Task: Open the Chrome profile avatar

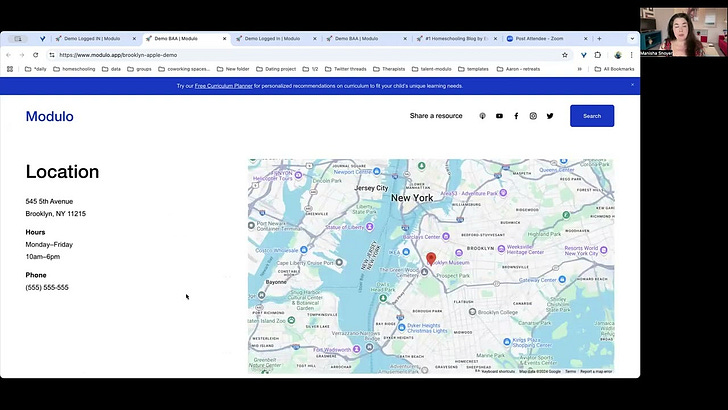Action: [618, 55]
